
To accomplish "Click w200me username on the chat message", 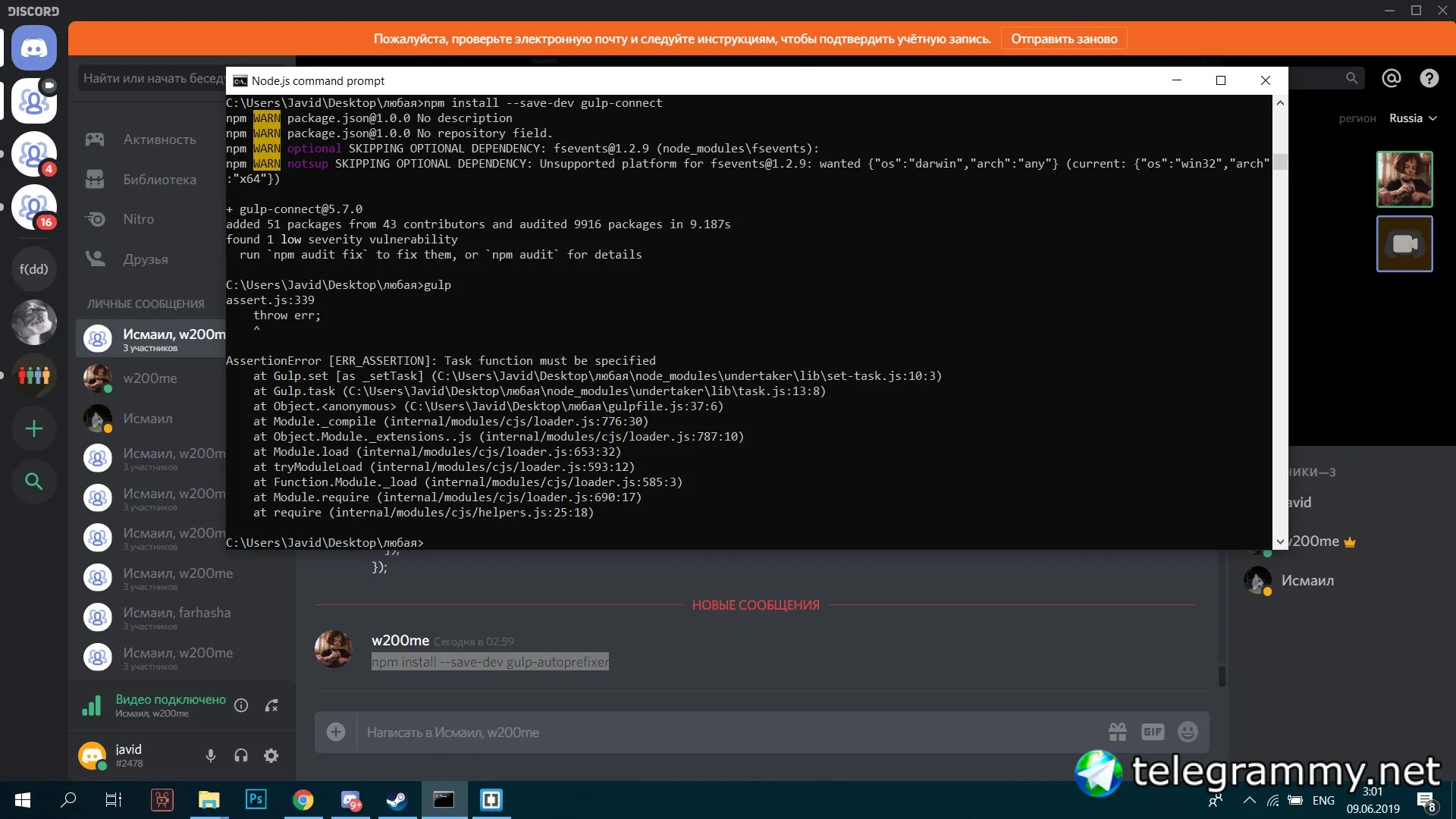I will [400, 641].
